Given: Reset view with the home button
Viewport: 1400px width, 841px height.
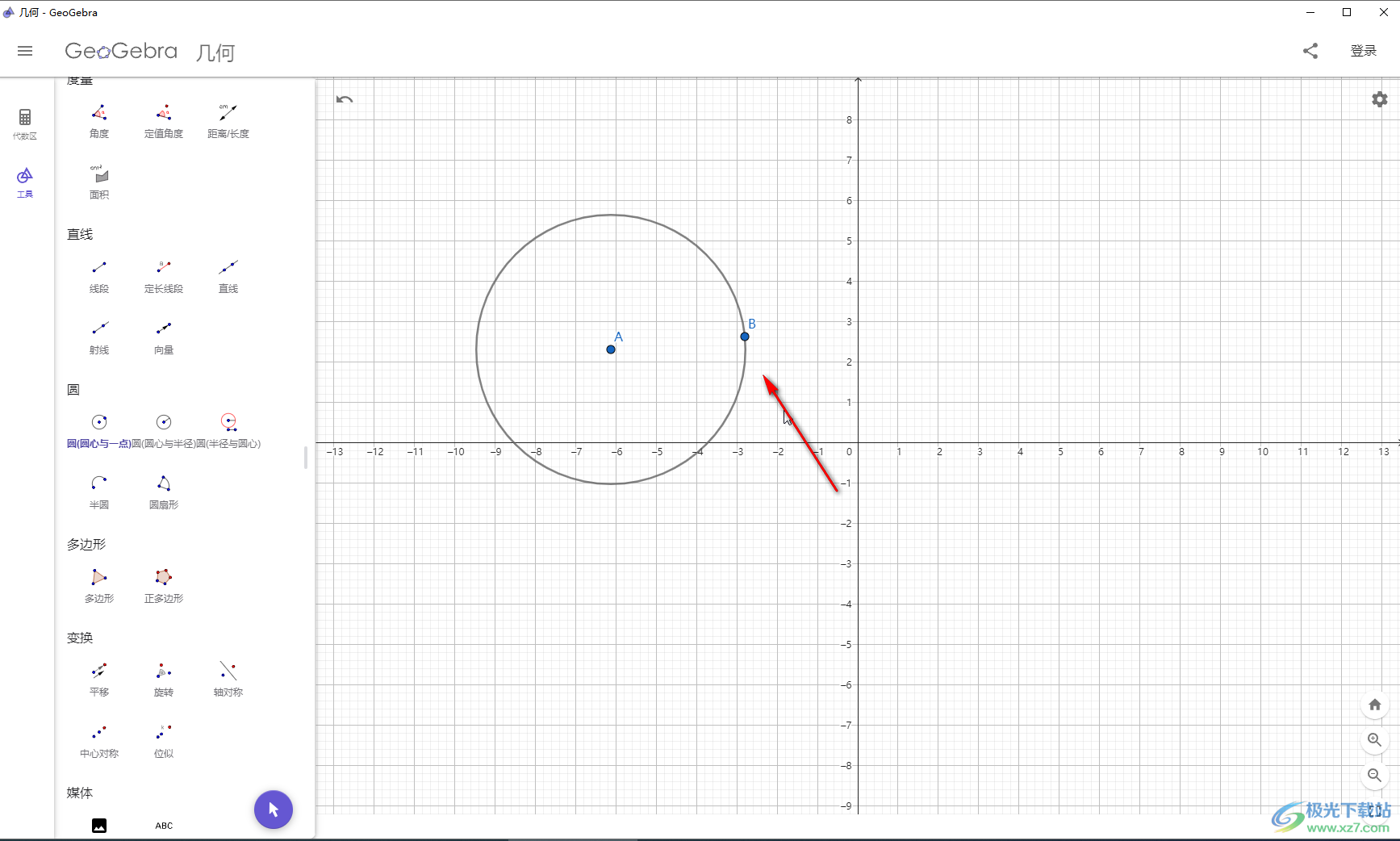Looking at the screenshot, I should (1375, 705).
